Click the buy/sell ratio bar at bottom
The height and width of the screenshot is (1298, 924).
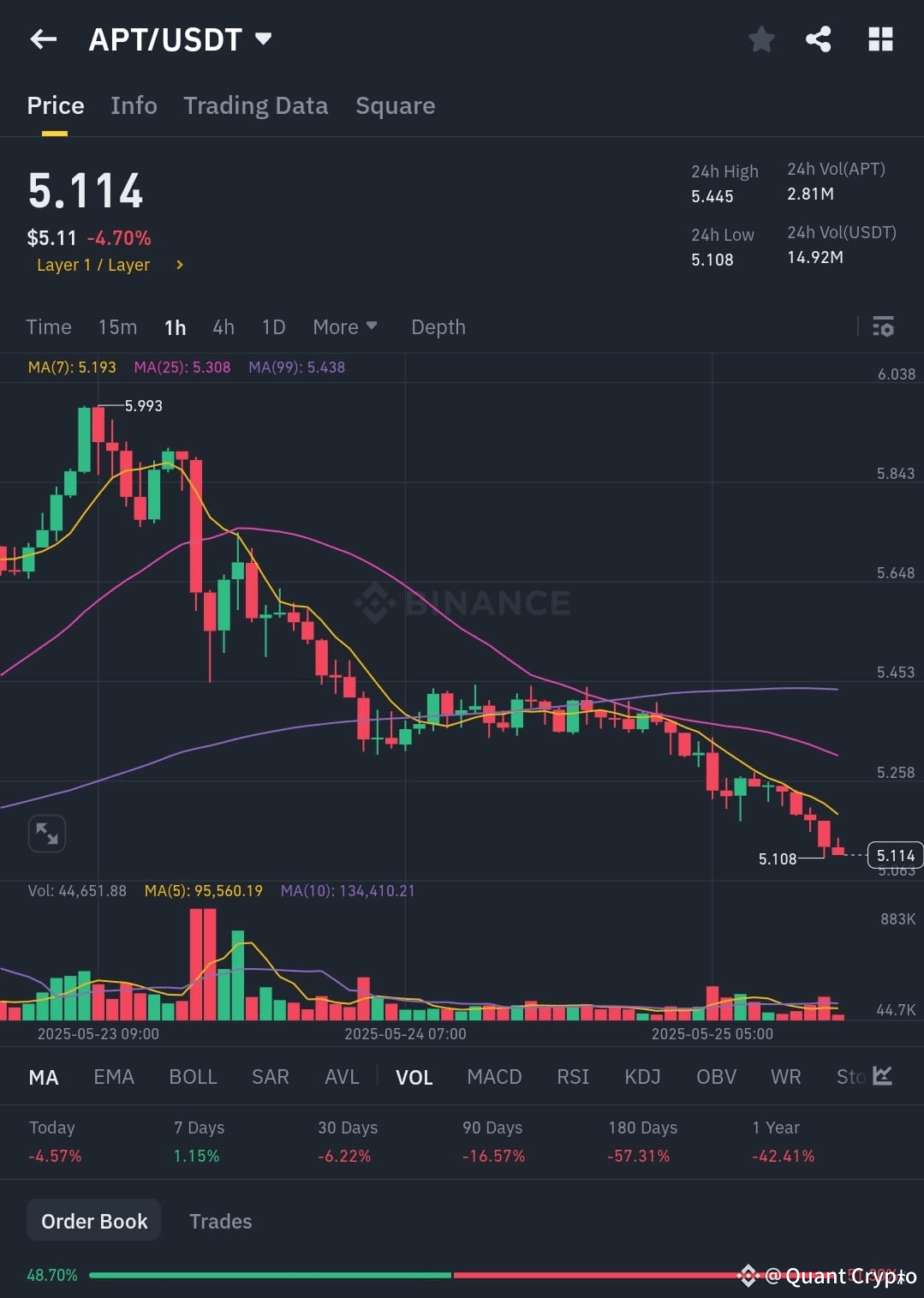(x=462, y=1275)
